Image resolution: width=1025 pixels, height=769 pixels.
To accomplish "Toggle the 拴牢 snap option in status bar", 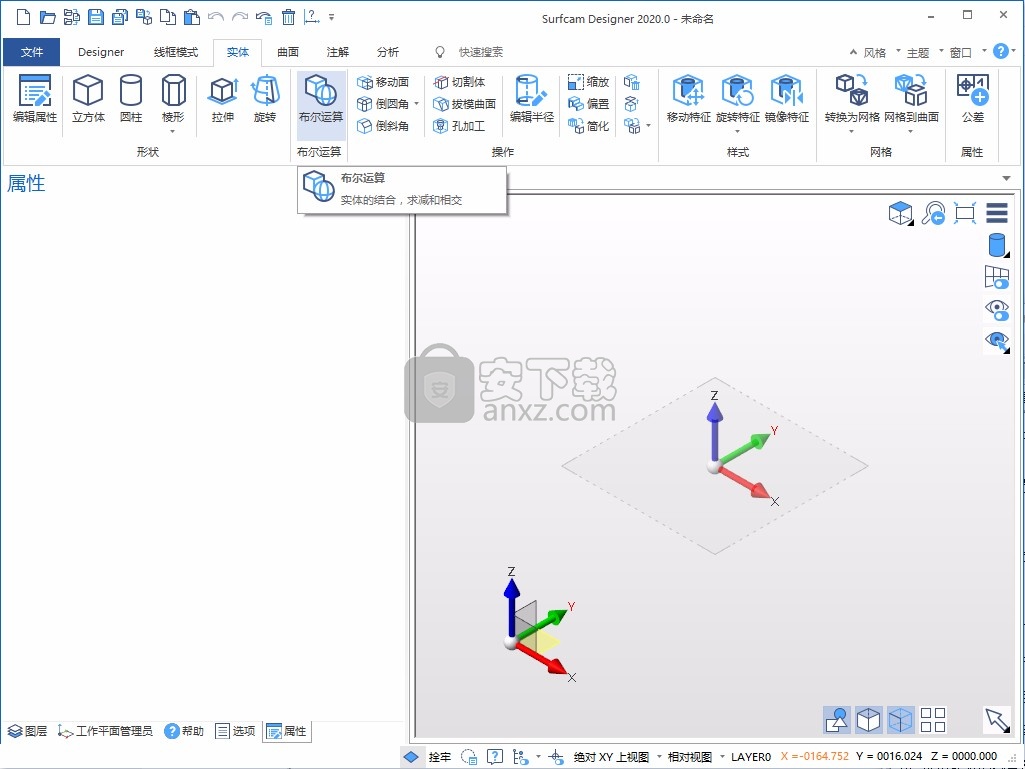I will point(439,757).
